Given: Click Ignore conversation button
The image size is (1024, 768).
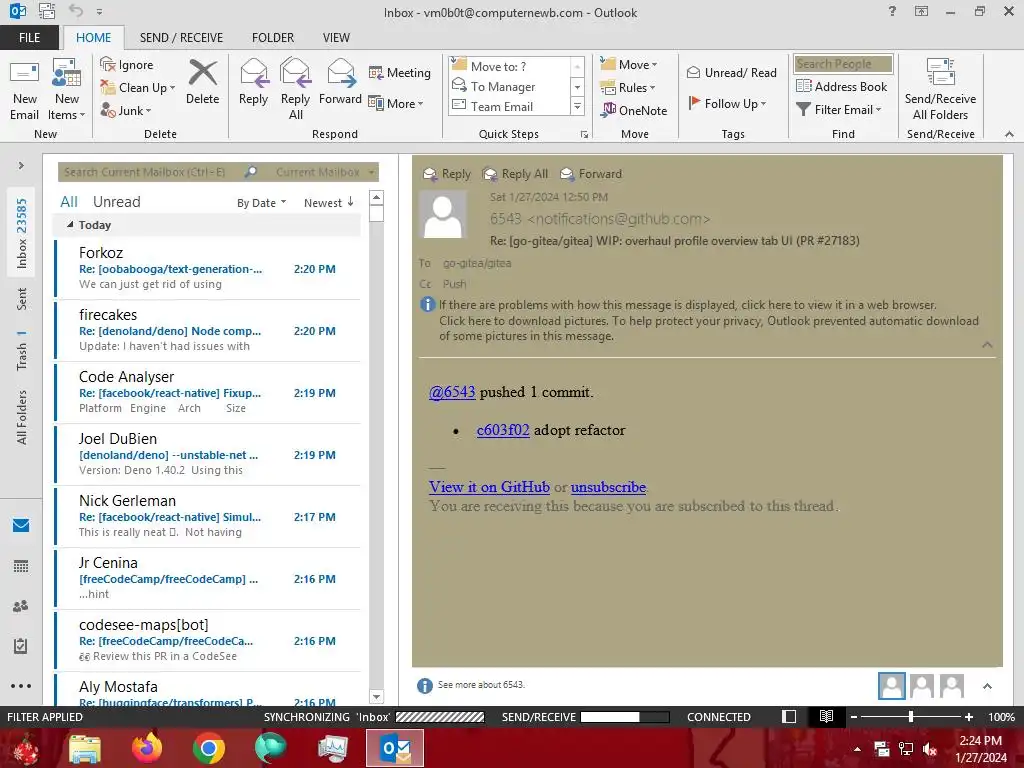Looking at the screenshot, I should point(127,65).
